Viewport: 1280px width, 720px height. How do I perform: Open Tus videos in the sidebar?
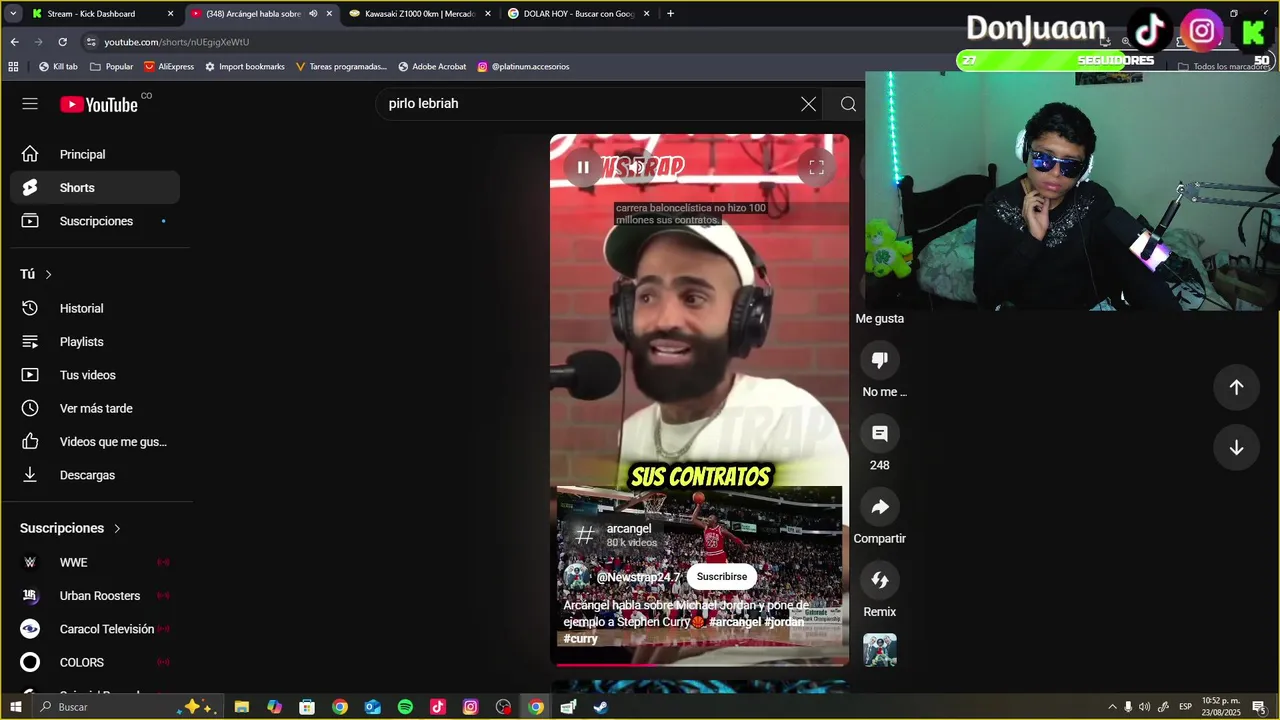[x=95, y=375]
